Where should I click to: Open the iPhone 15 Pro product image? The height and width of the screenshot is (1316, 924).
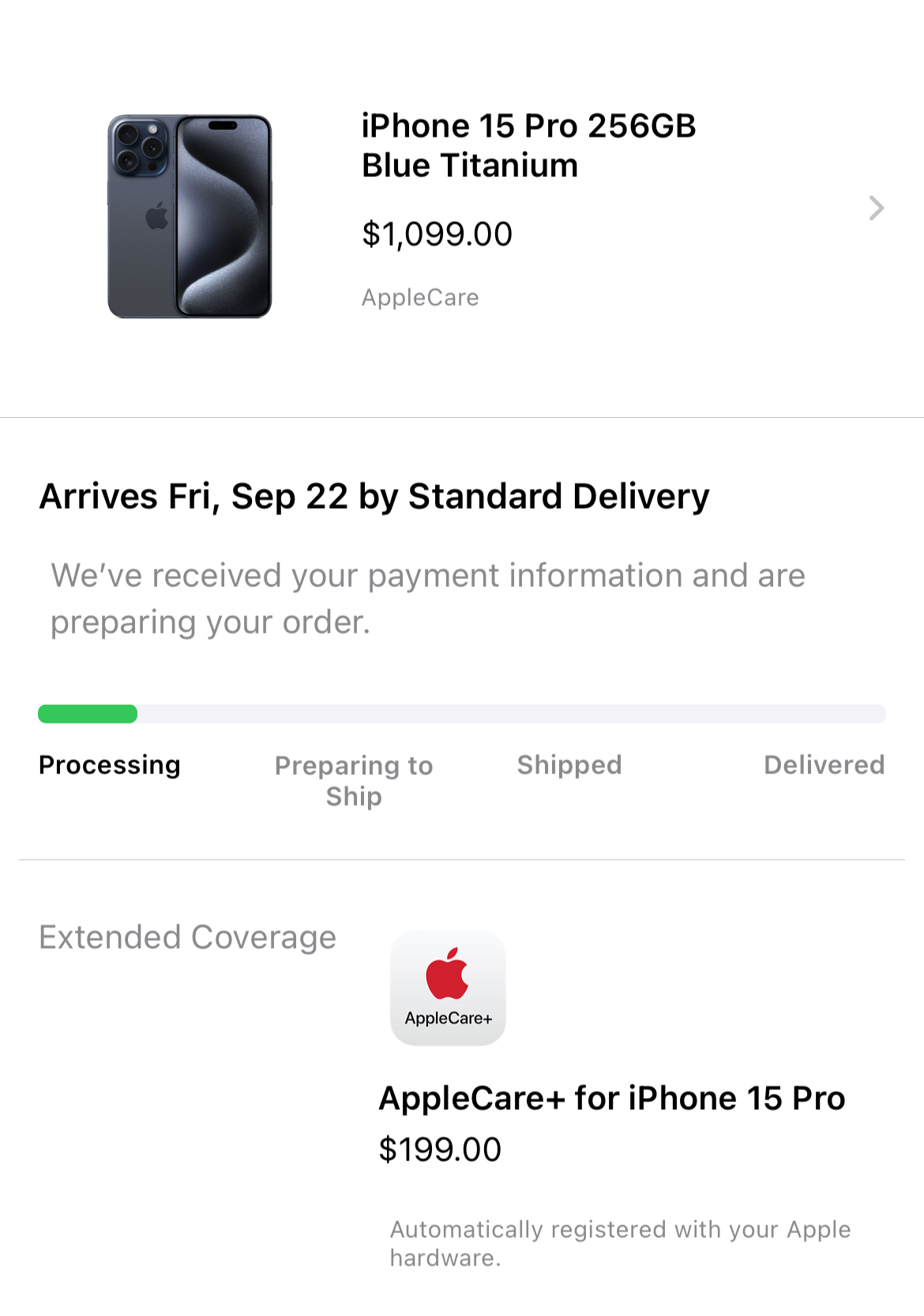click(190, 216)
